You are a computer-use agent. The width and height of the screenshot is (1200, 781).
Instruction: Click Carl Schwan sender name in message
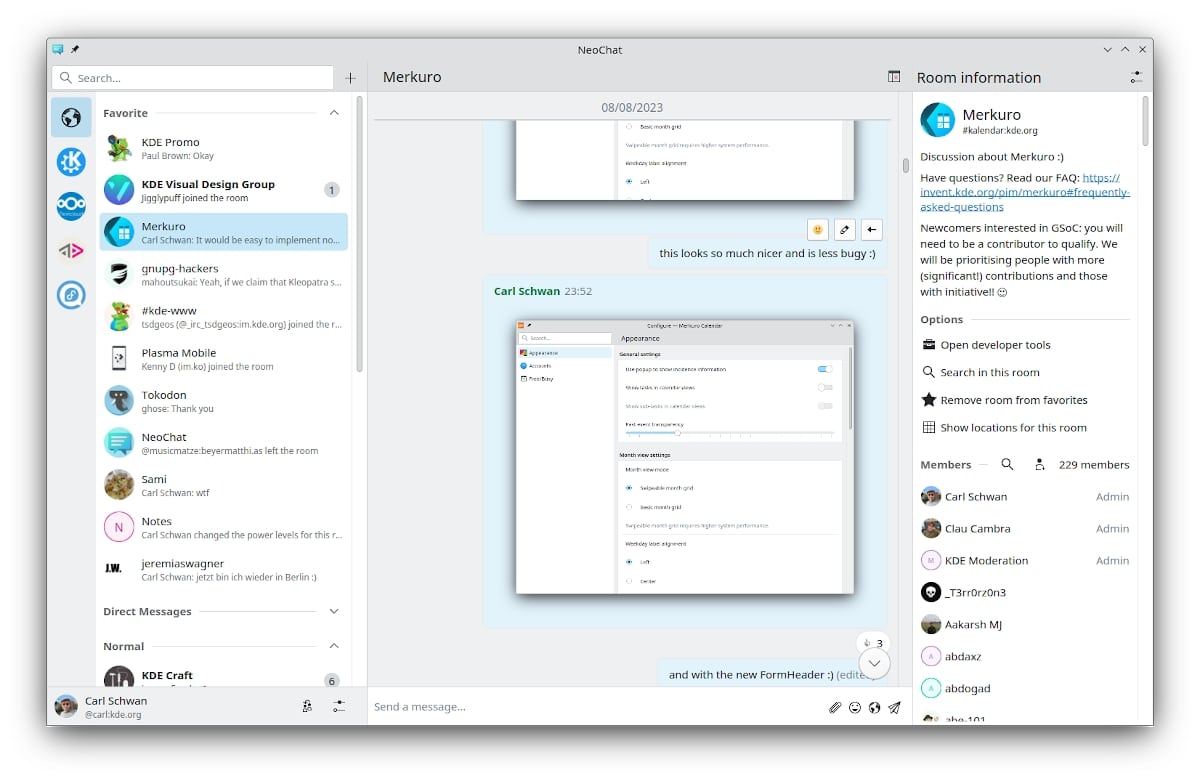527,291
